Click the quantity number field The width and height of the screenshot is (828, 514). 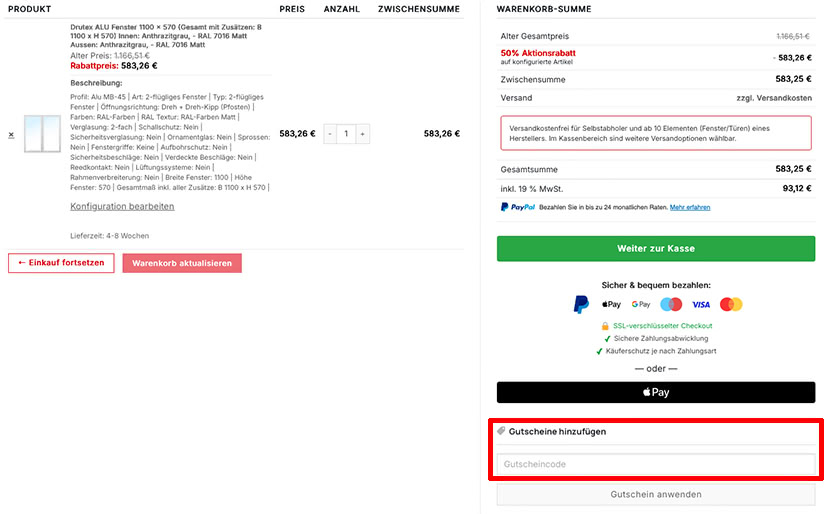coord(346,134)
